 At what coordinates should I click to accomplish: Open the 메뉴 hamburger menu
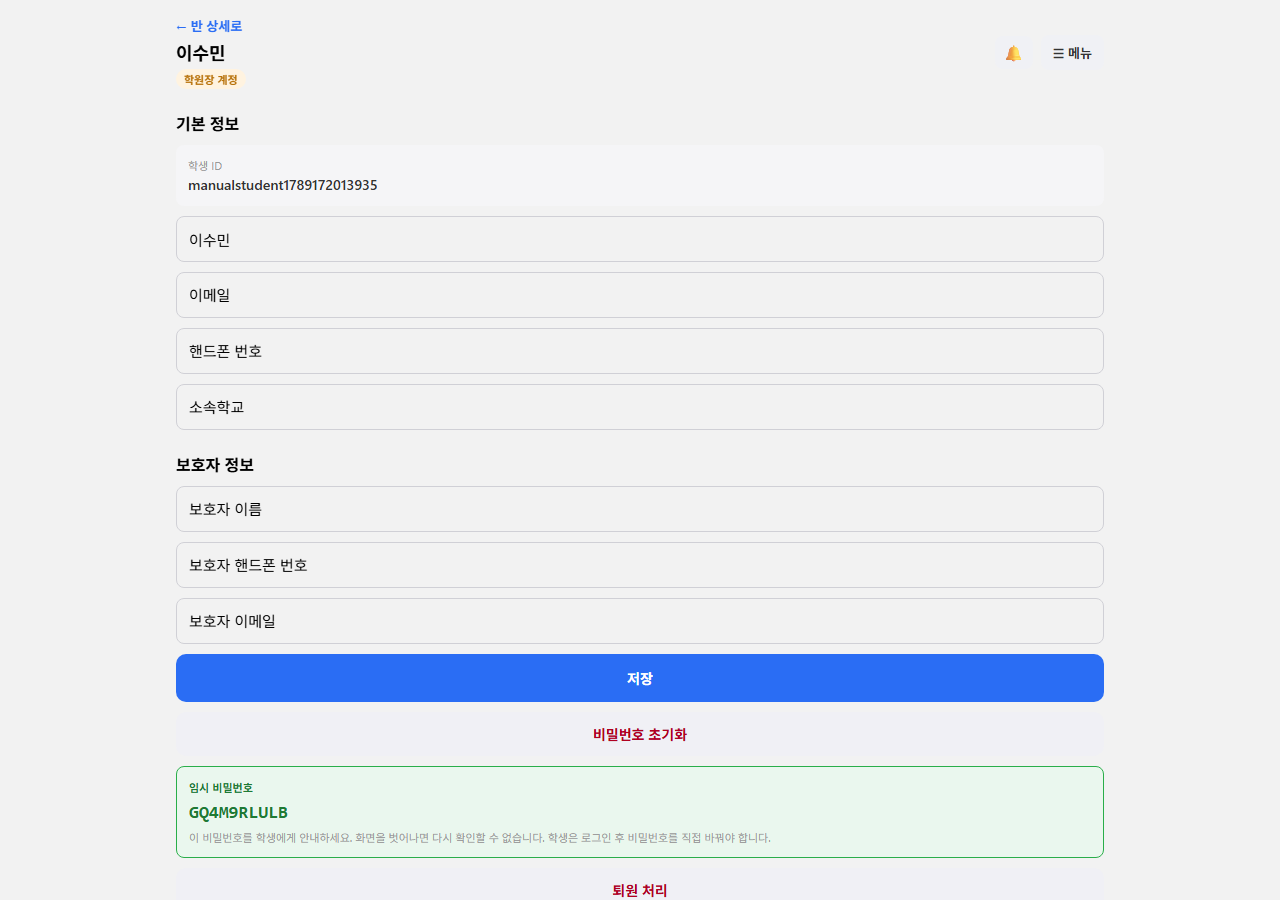point(1072,53)
